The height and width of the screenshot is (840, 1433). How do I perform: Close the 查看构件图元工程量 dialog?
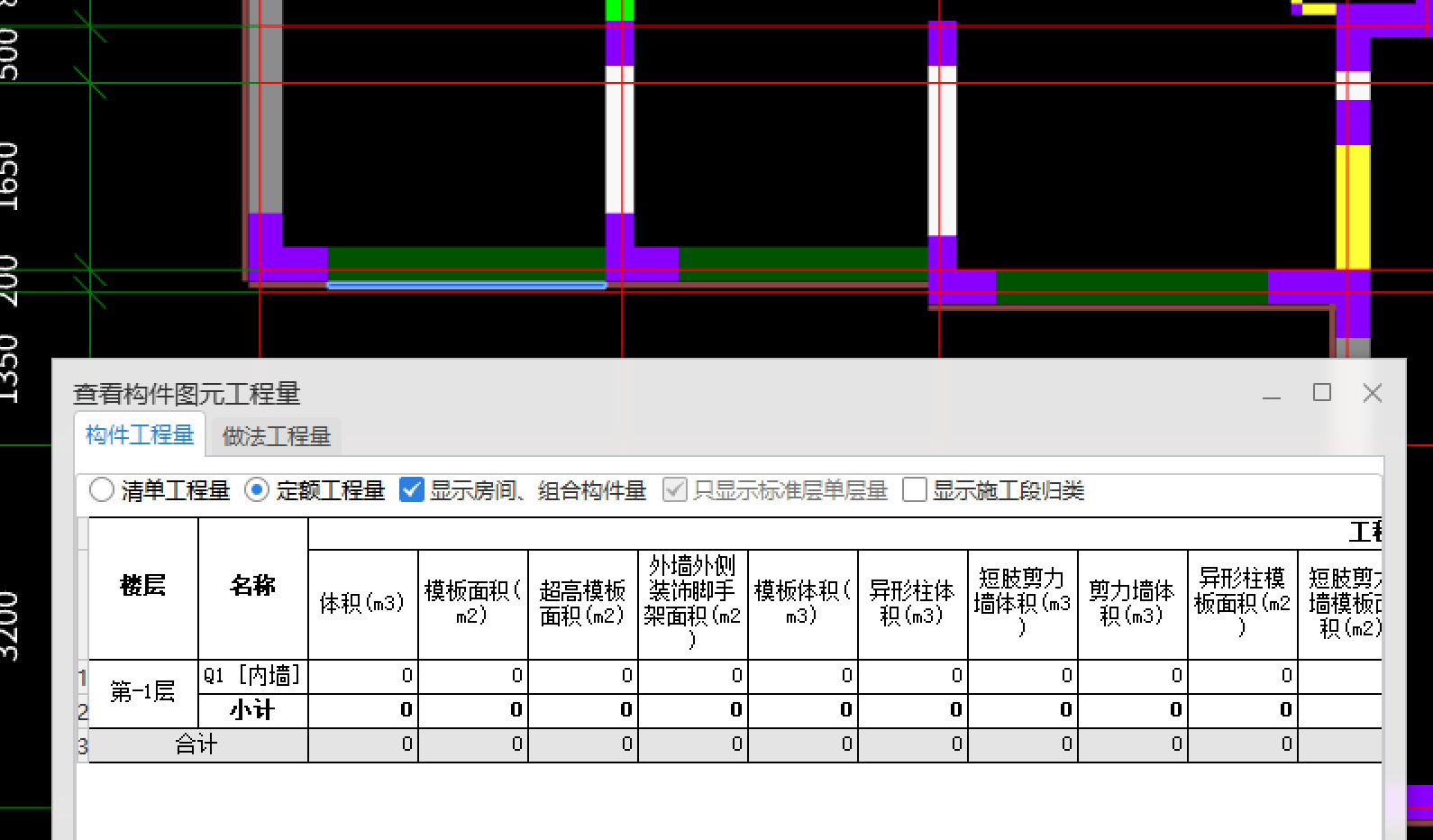click(1373, 393)
